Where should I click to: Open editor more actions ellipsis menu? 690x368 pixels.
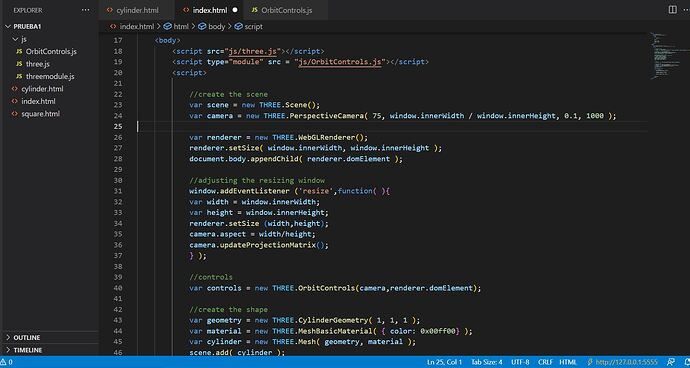pos(686,10)
